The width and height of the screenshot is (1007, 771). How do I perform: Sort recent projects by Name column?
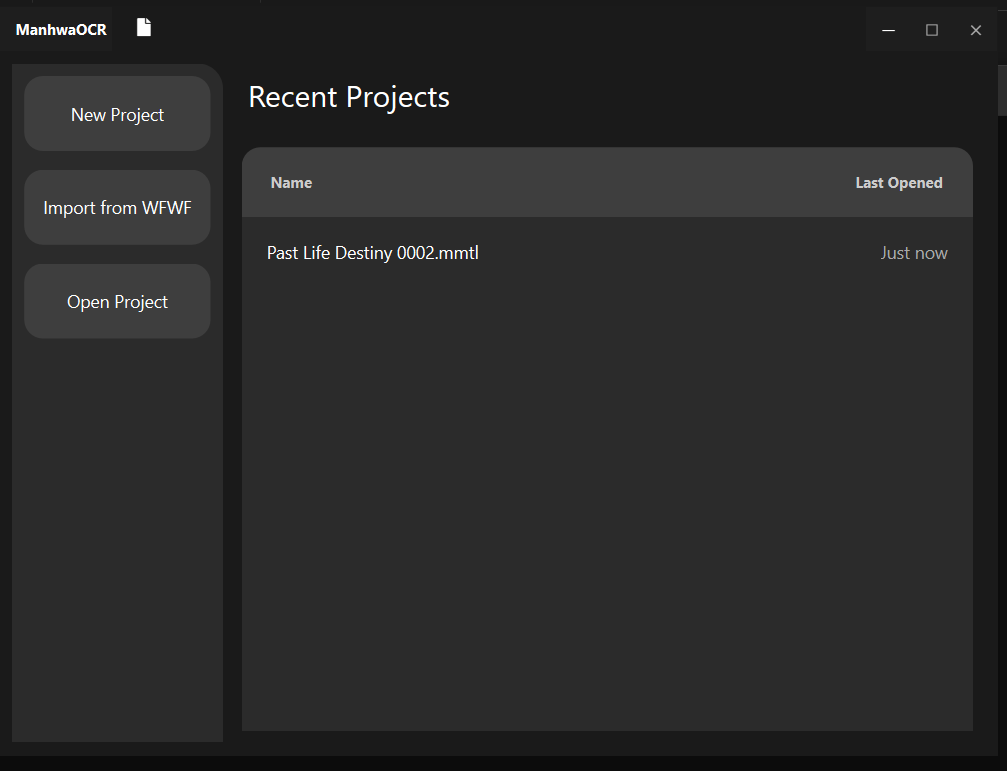pos(291,183)
